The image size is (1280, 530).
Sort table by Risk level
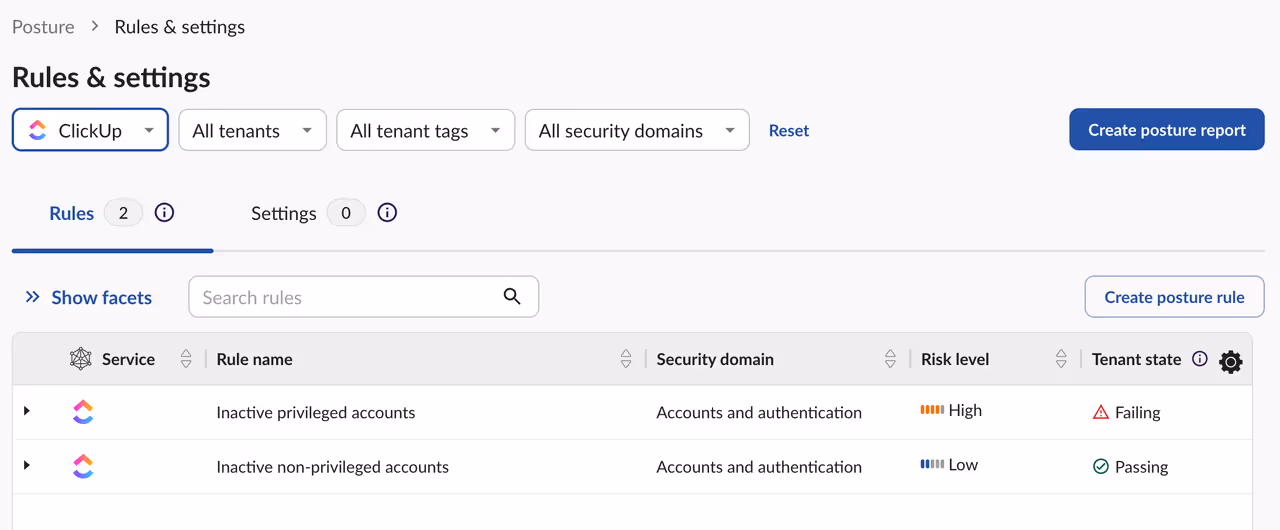point(1061,359)
